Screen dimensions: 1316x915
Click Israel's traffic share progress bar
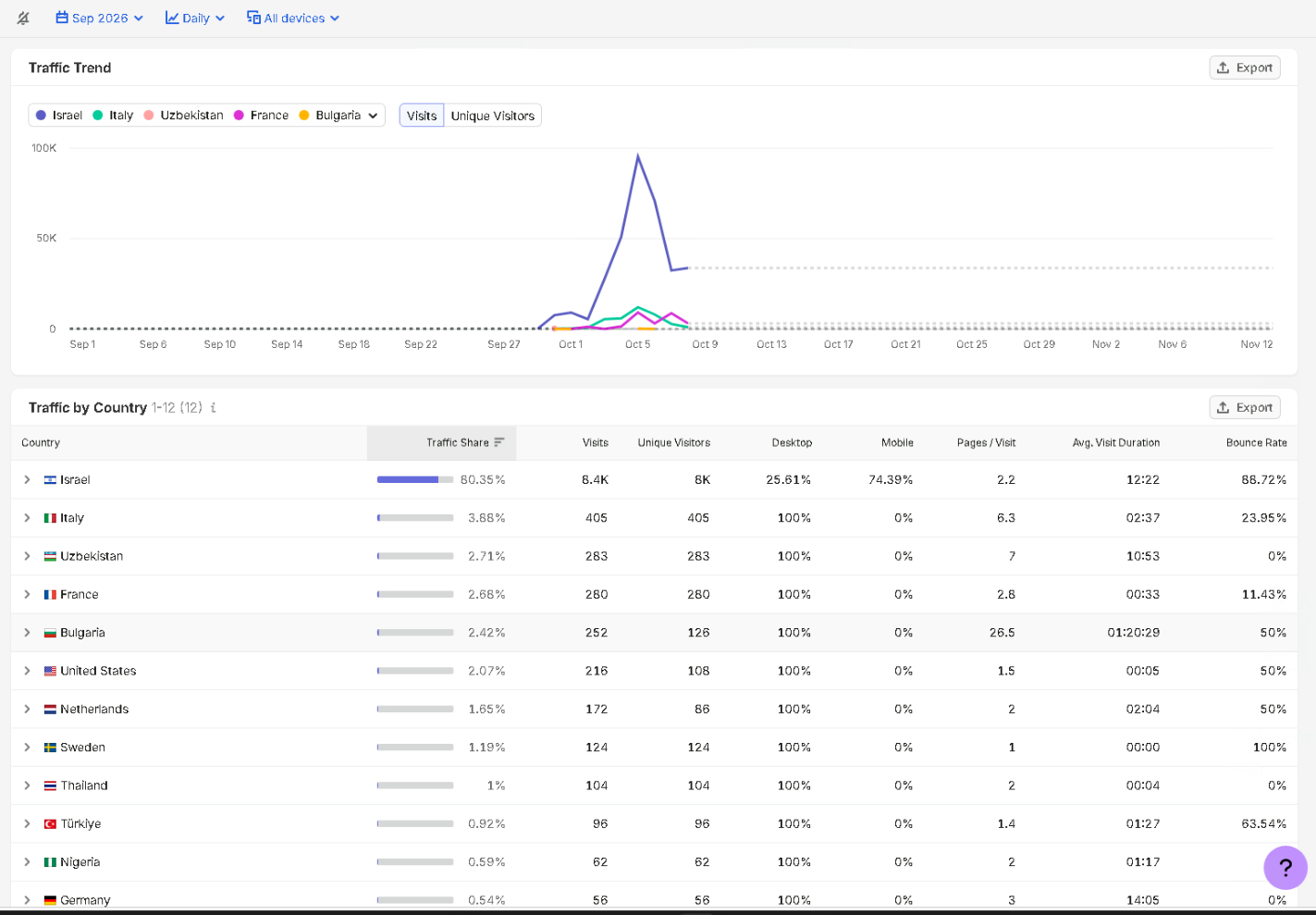click(x=415, y=479)
